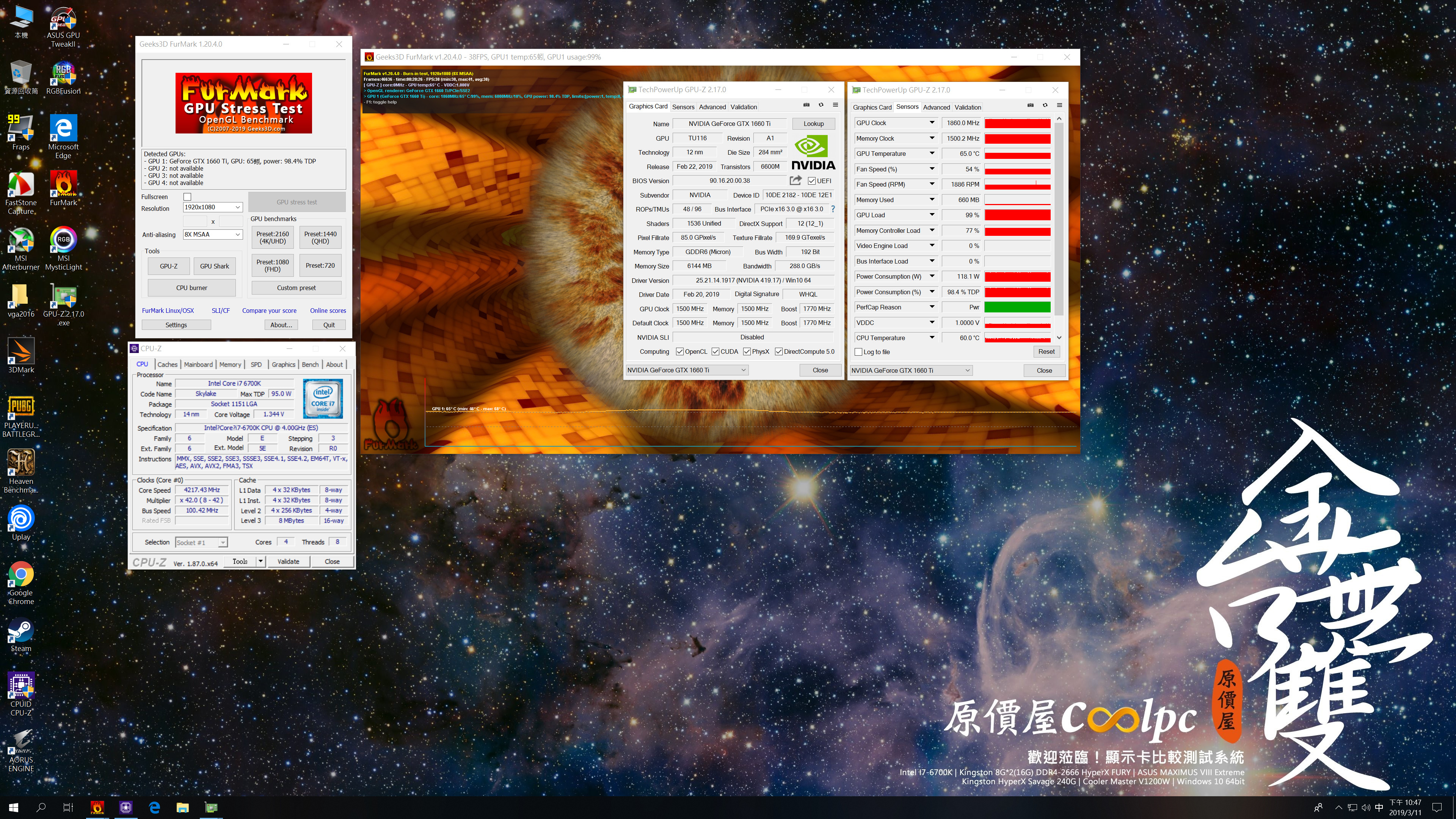The height and width of the screenshot is (819, 1456).
Task: Open the Steam desktop shortcut
Action: point(21,635)
